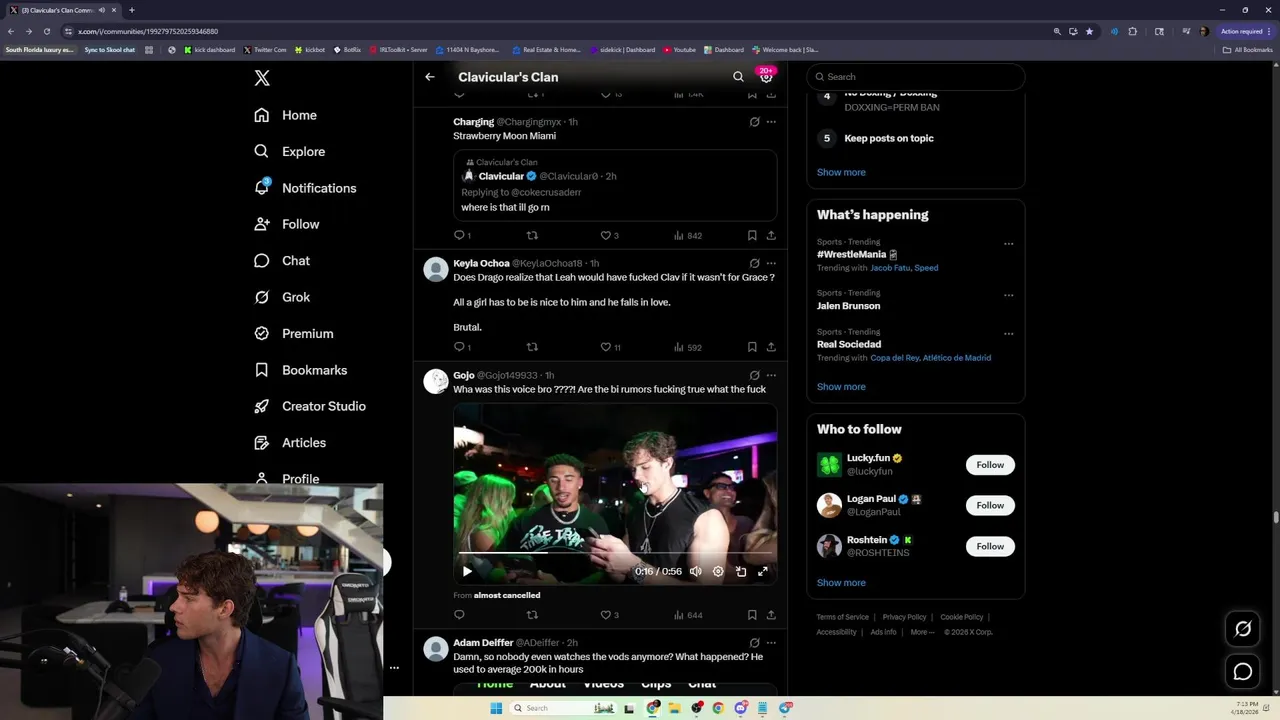Open Notifications in the sidebar

click(x=305, y=188)
